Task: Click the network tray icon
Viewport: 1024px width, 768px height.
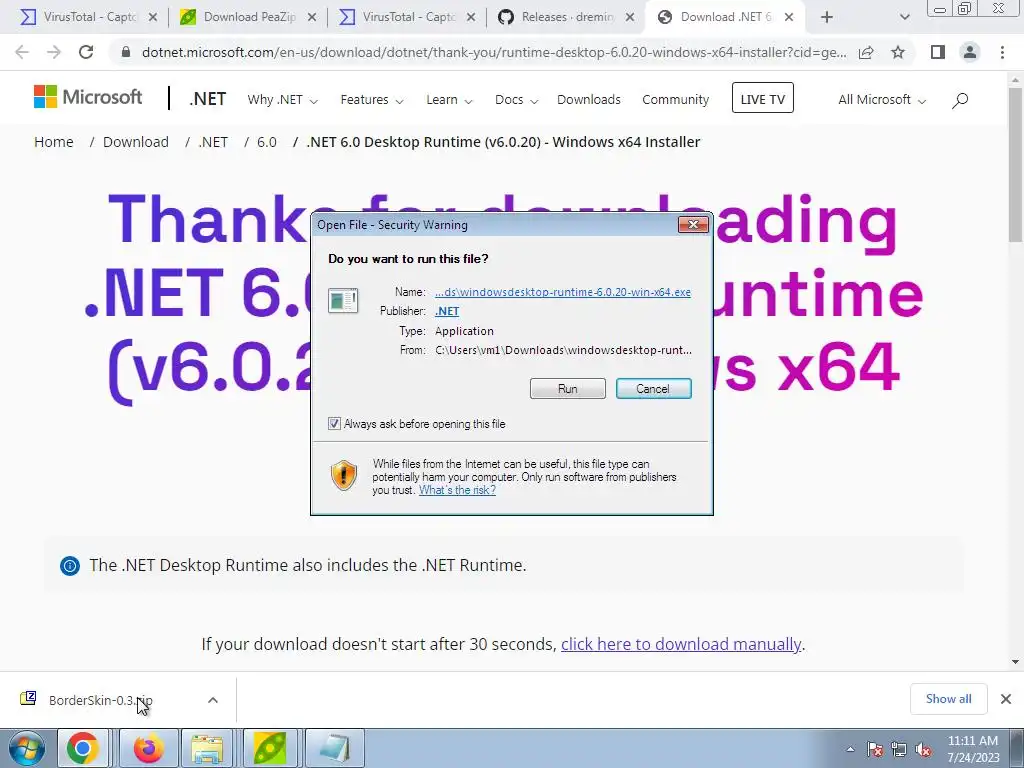Action: 899,749
